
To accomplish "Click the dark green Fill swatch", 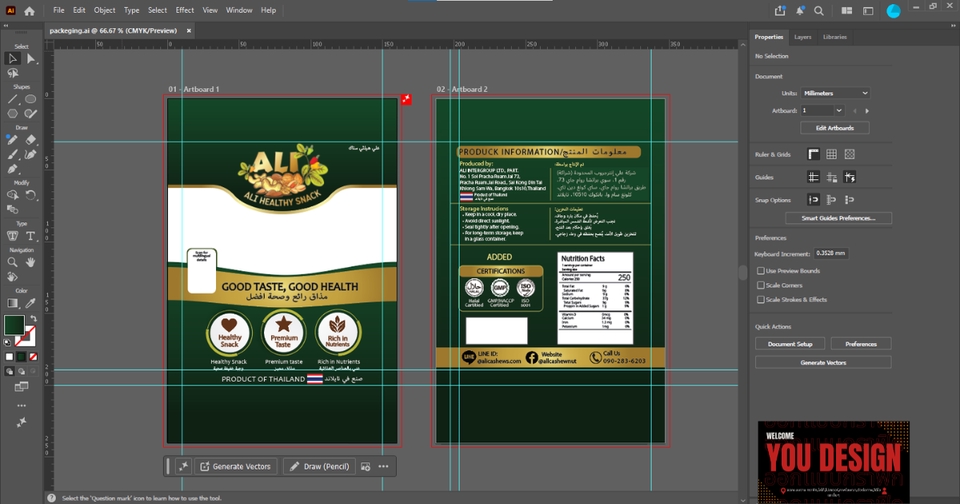I will pyautogui.click(x=14, y=325).
